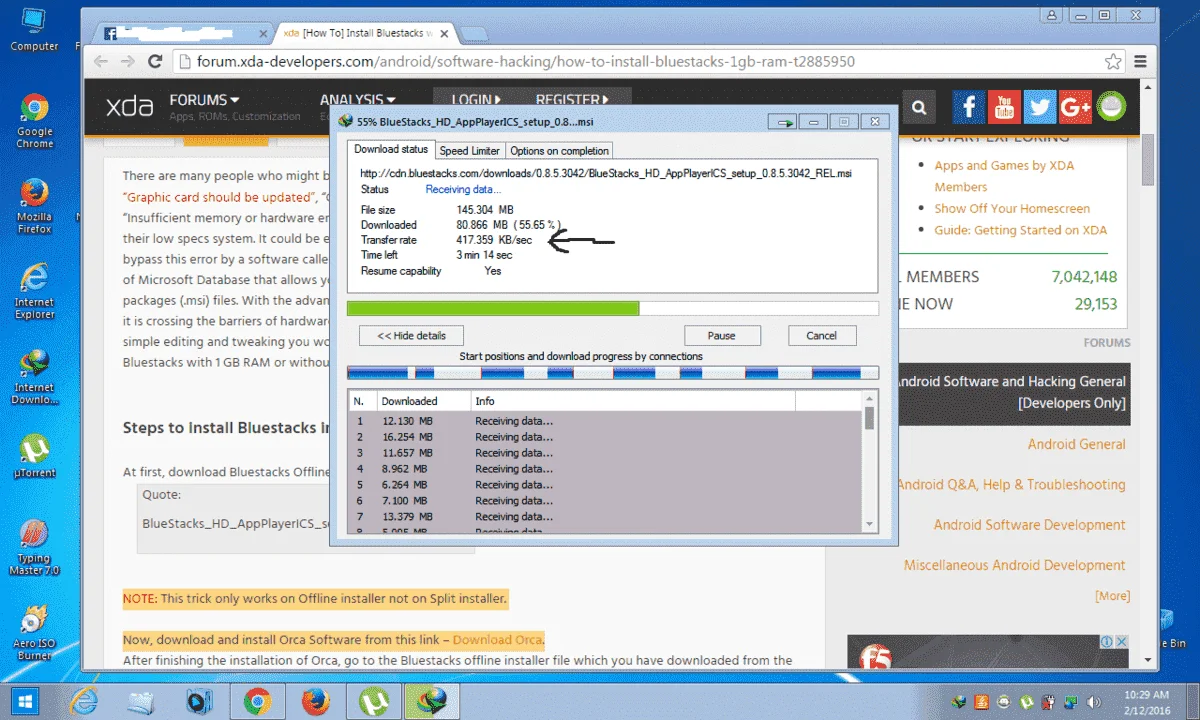
Task: Open µTorrent desktop shortcut
Action: click(34, 457)
